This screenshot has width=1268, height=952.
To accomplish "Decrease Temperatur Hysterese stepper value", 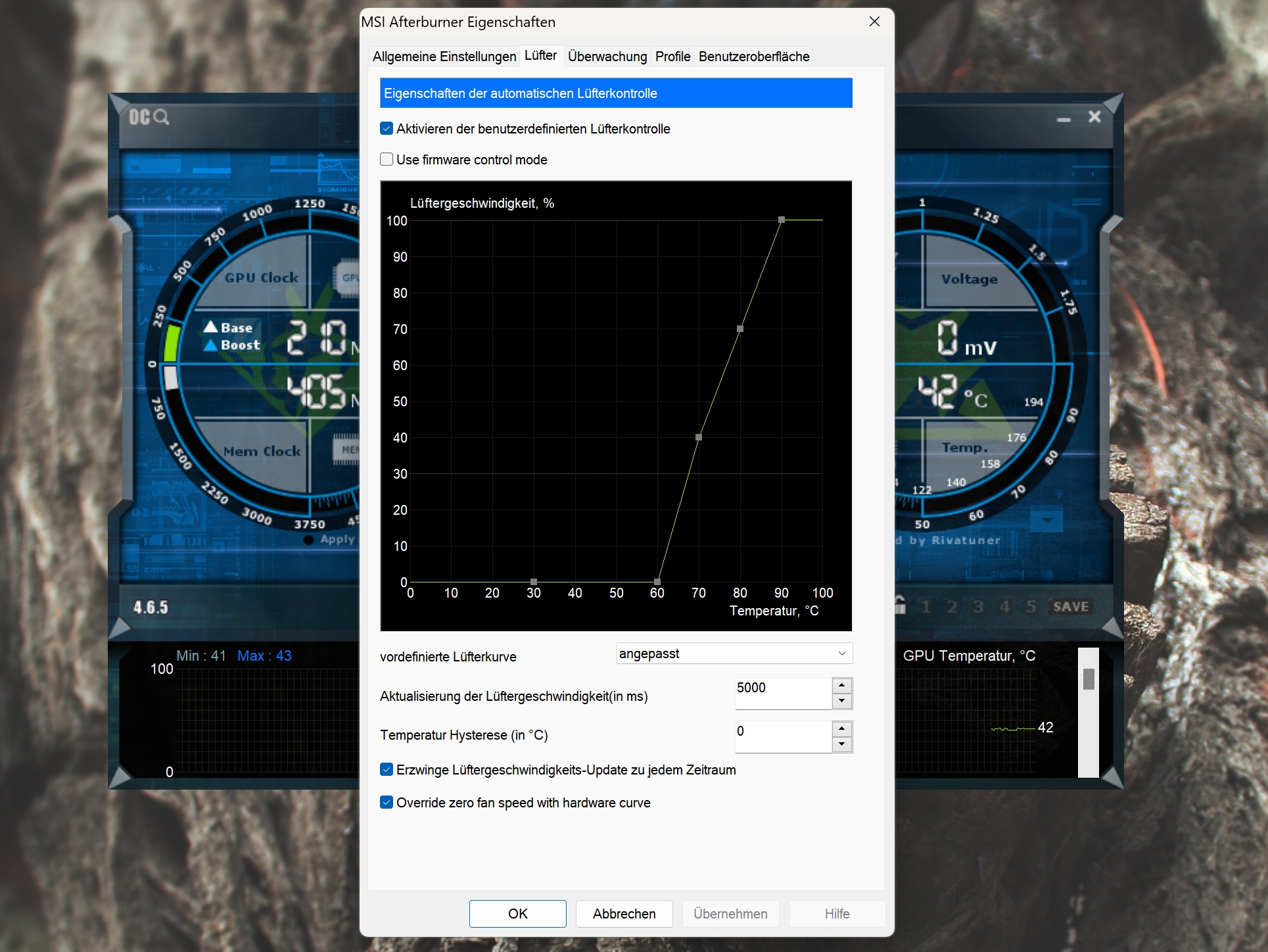I will point(841,745).
